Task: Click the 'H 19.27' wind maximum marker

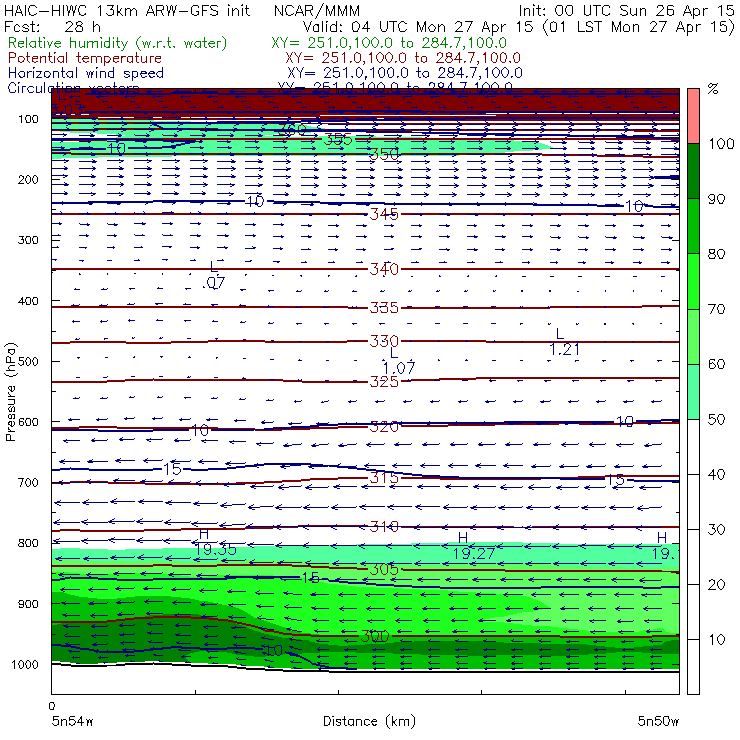Action: pyautogui.click(x=474, y=546)
